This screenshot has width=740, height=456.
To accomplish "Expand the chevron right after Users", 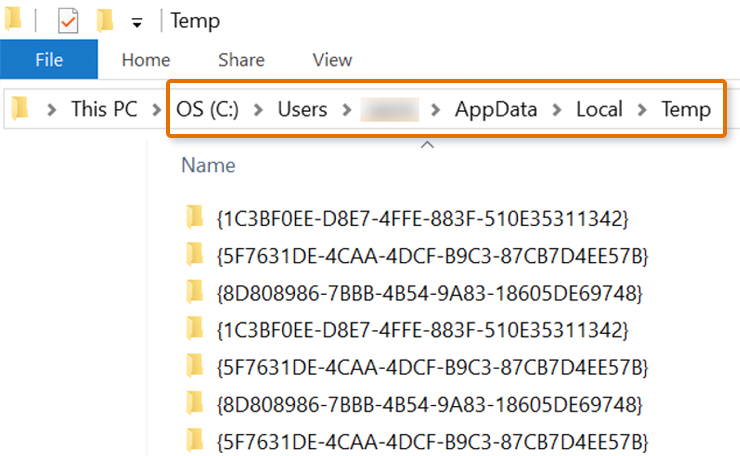I will [x=347, y=110].
